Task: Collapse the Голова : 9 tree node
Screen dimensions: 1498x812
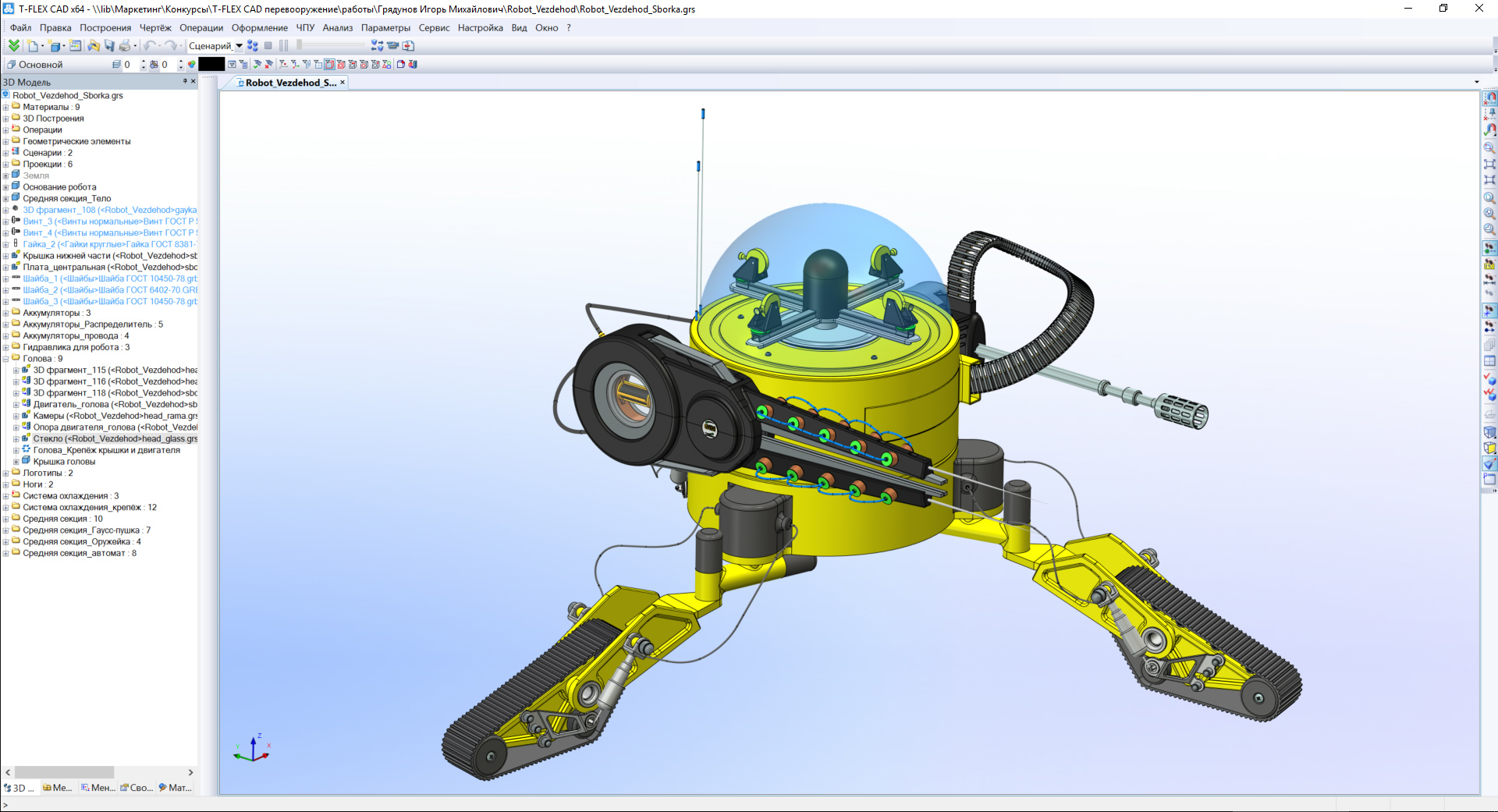Action: (5, 360)
